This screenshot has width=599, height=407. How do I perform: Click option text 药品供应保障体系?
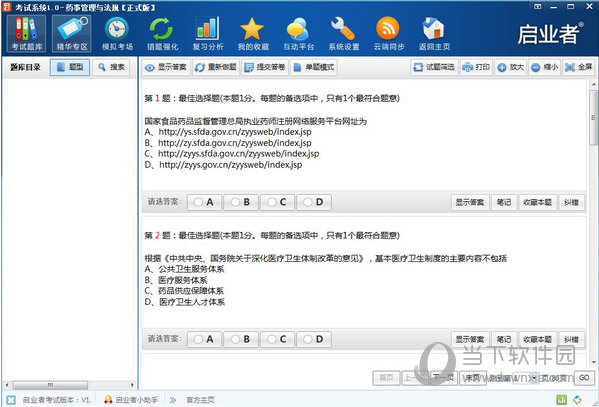click(x=191, y=291)
